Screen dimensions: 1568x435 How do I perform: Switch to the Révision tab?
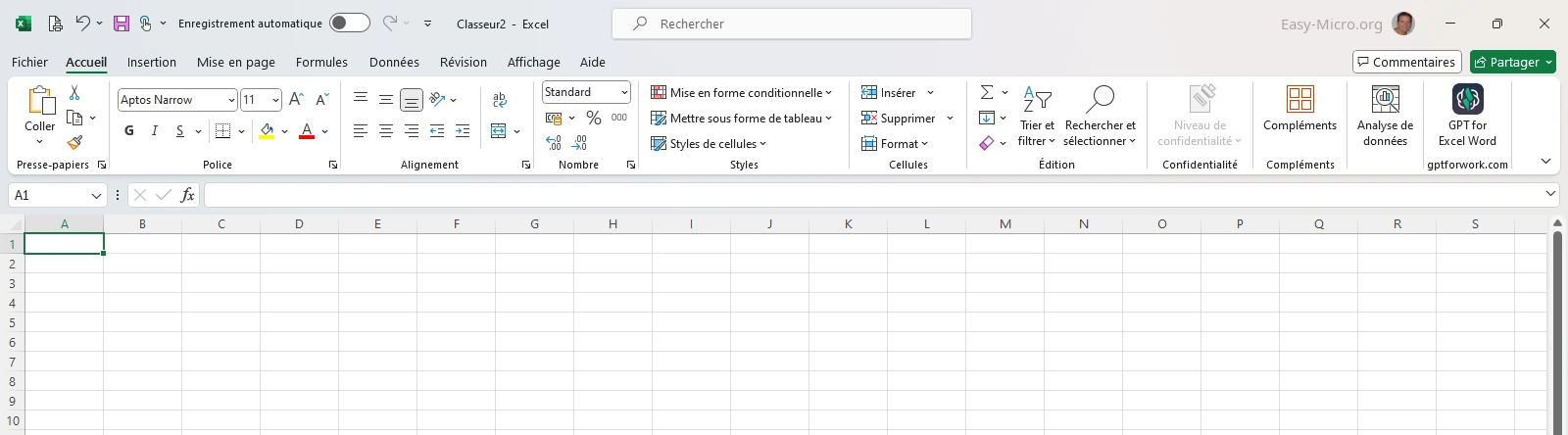tap(464, 62)
